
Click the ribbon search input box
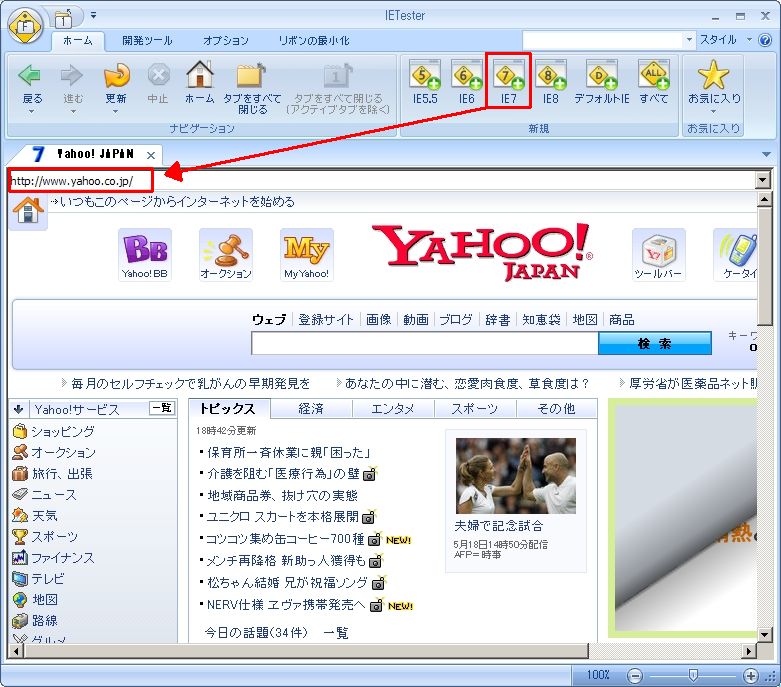603,39
